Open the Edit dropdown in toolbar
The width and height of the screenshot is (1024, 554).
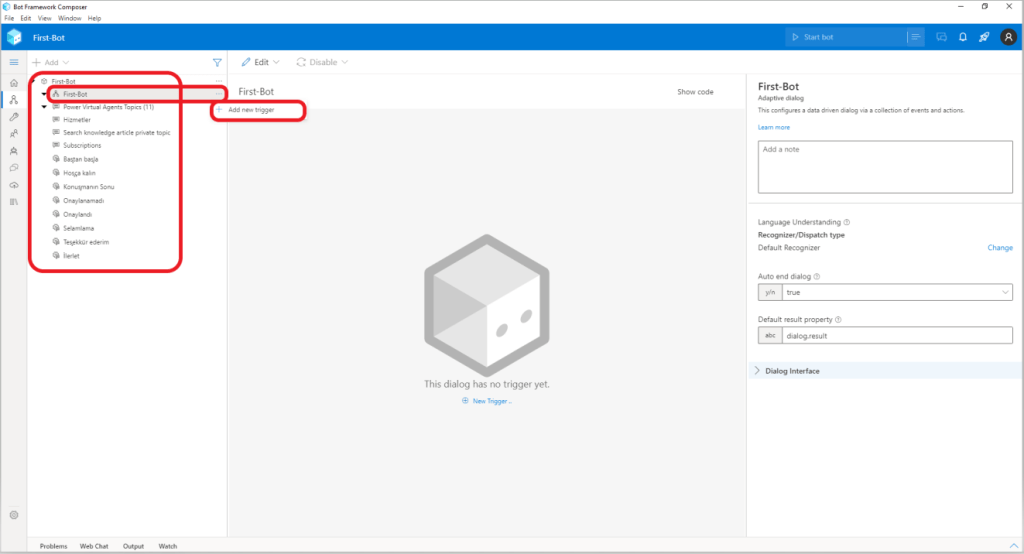point(261,62)
